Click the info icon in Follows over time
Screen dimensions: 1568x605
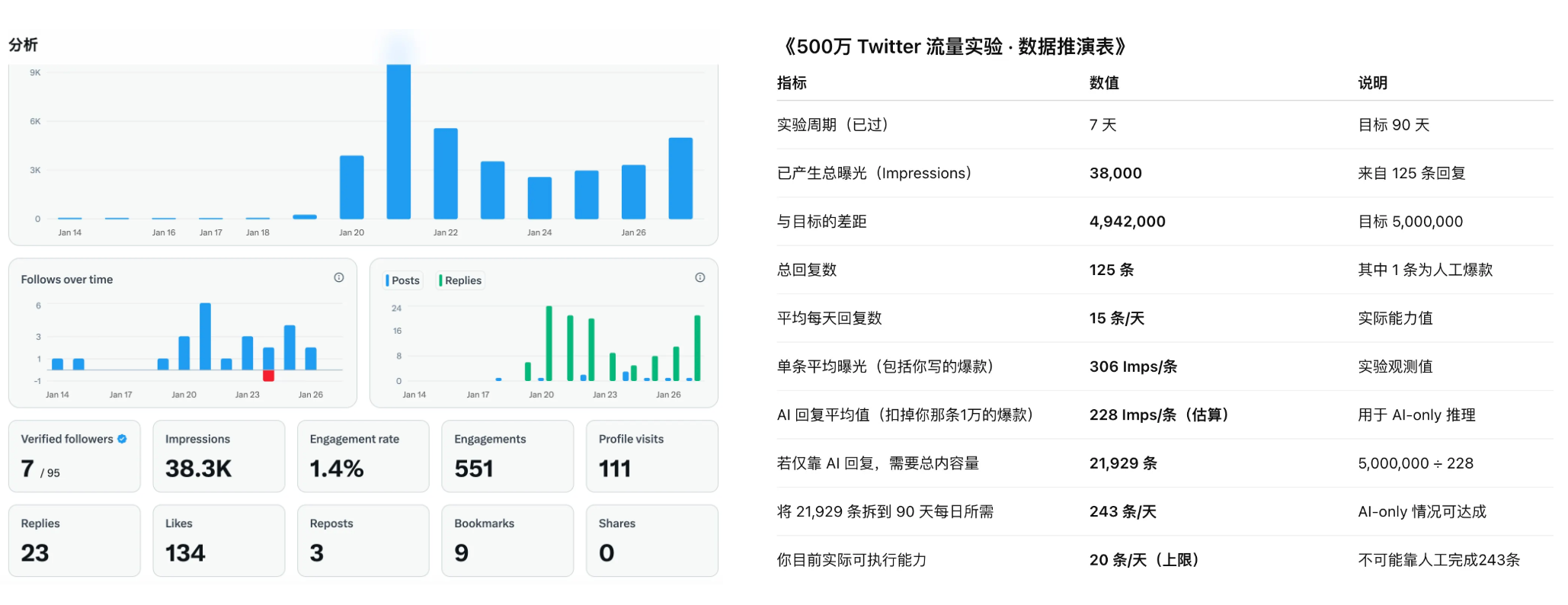point(339,278)
